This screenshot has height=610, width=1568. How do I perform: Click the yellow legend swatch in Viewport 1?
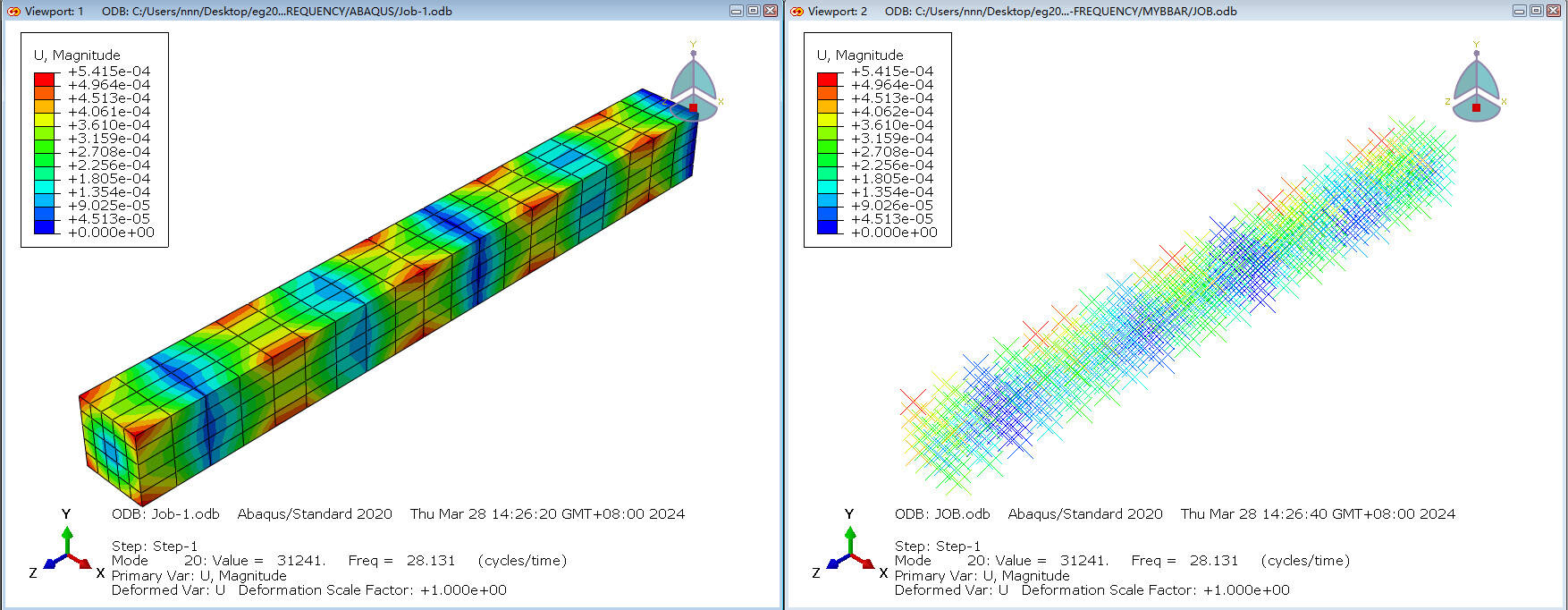click(45, 118)
